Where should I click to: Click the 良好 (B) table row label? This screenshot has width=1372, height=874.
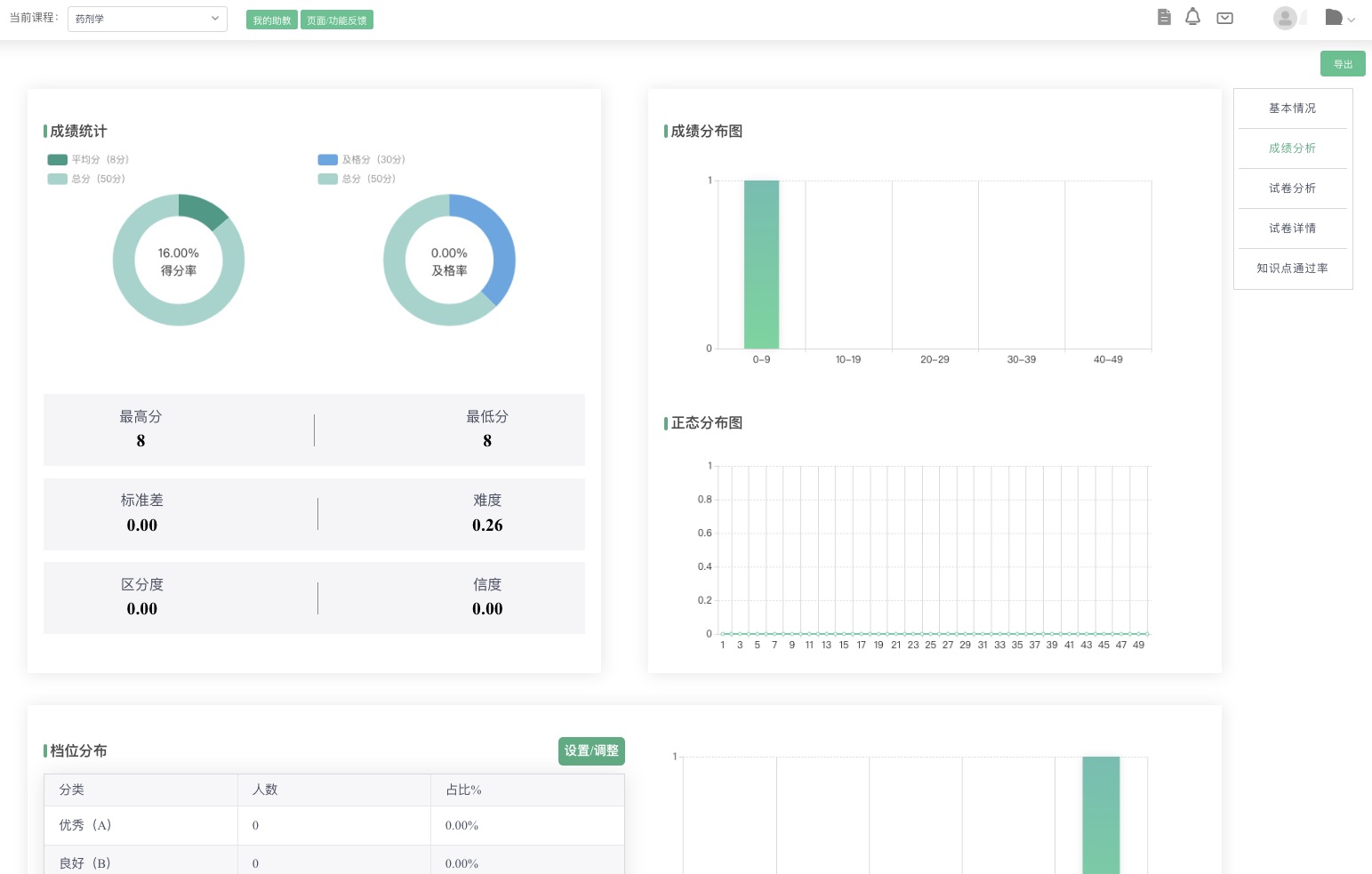(85, 863)
